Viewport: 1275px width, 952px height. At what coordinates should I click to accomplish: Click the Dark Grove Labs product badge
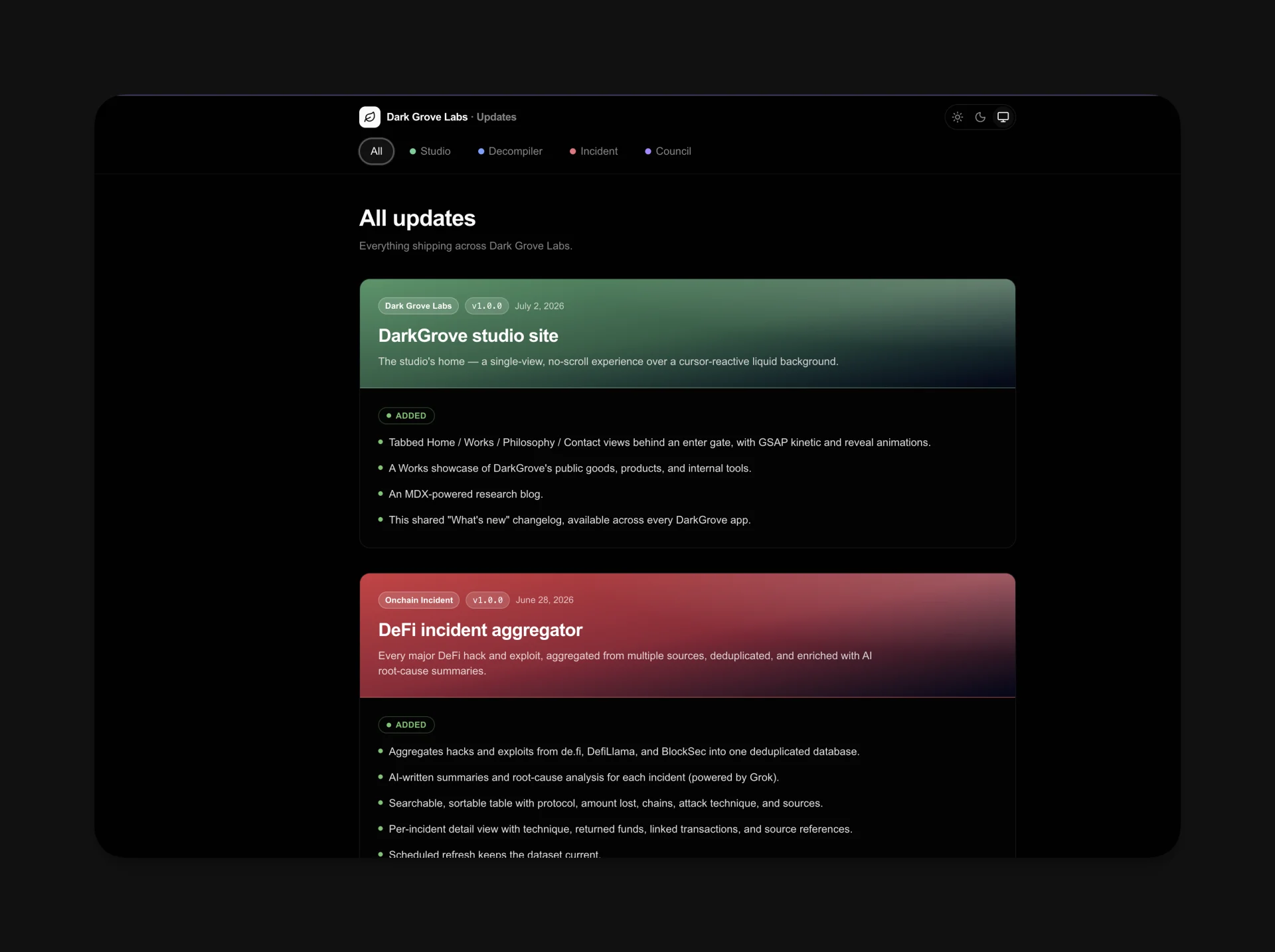click(x=418, y=306)
